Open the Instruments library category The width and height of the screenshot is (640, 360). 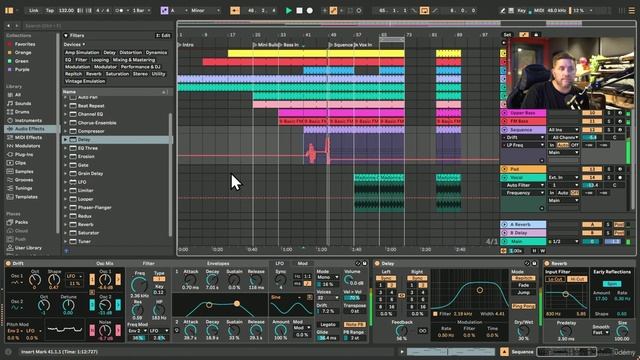[28, 121]
